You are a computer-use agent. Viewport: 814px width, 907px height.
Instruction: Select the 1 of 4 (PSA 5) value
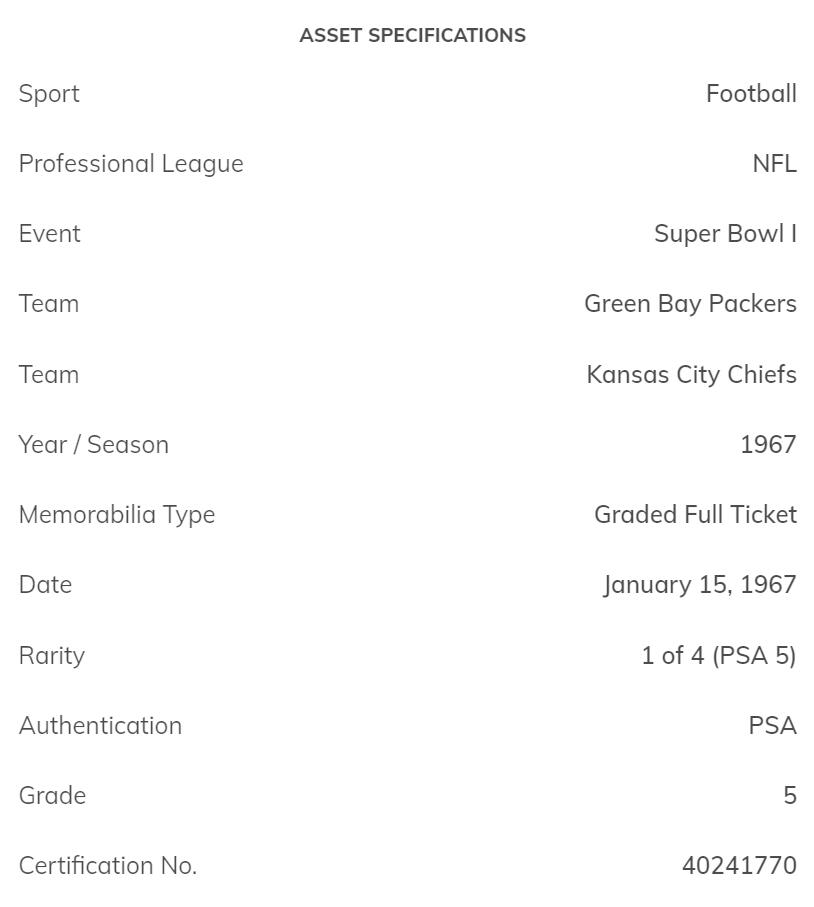tap(719, 656)
